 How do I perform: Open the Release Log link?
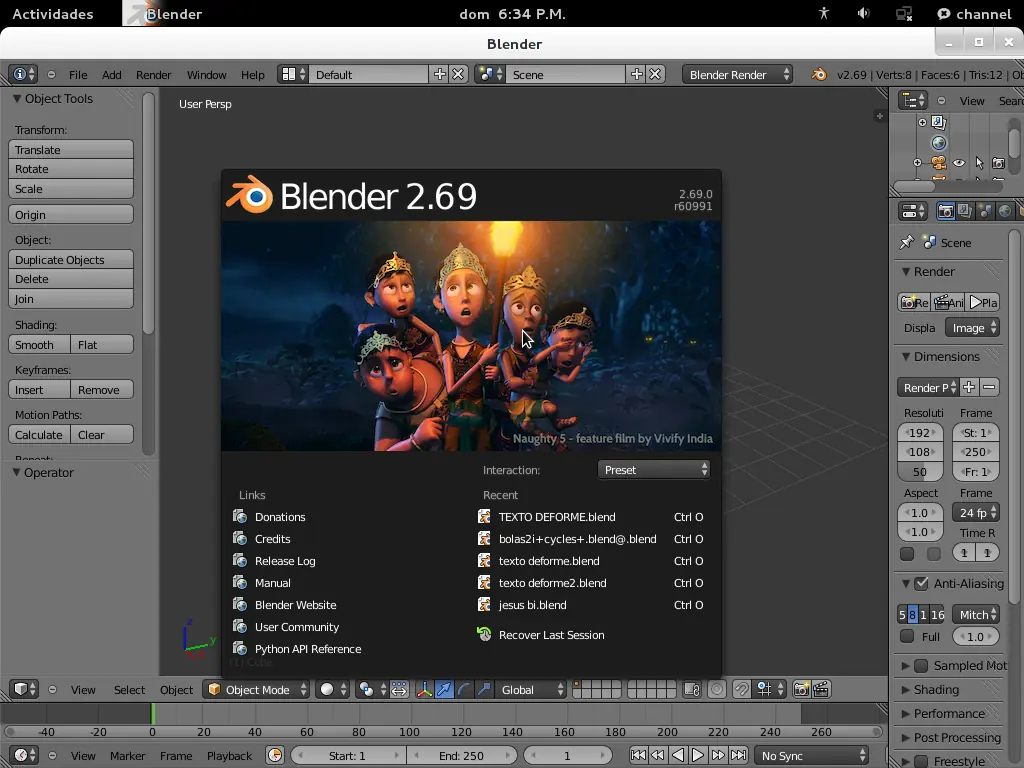285,561
